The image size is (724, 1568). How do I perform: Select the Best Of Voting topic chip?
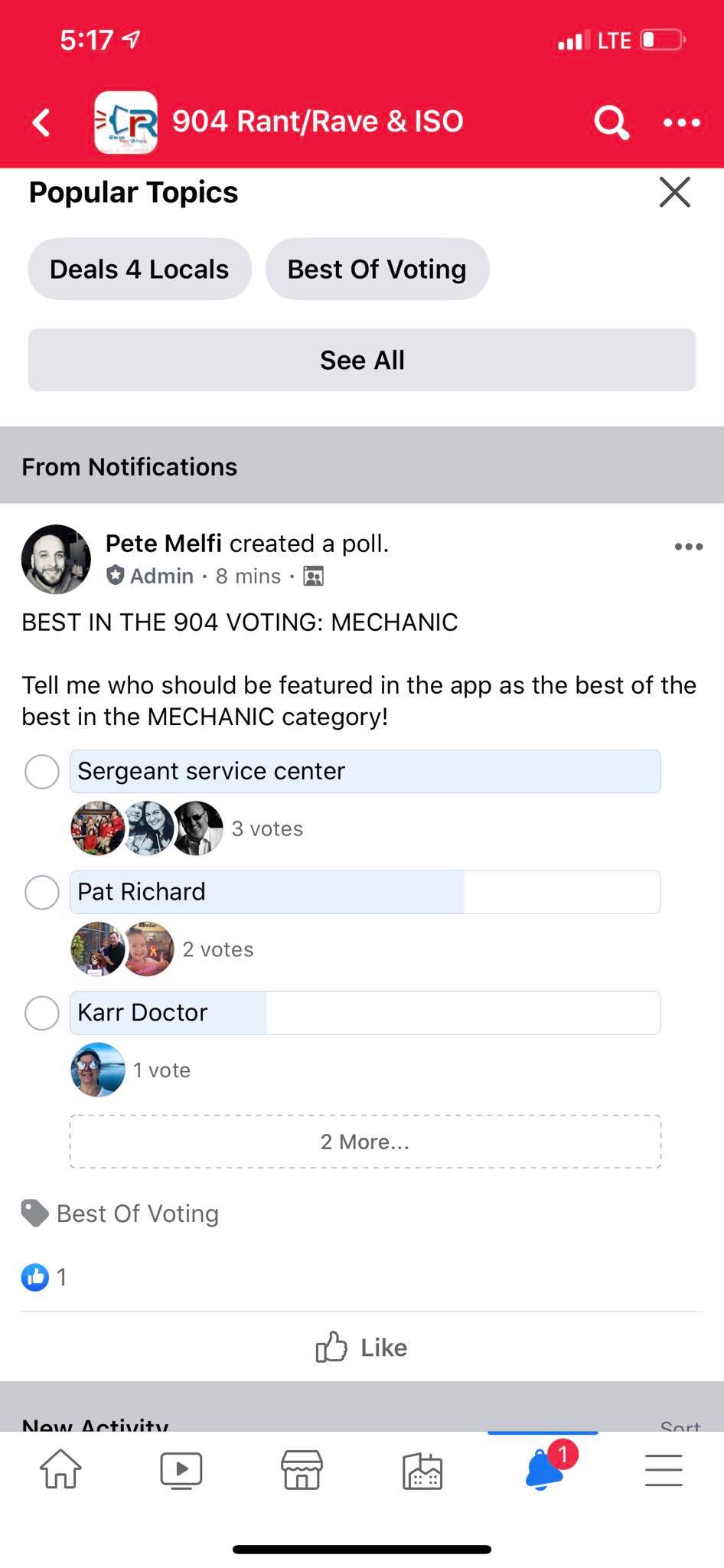(x=377, y=269)
